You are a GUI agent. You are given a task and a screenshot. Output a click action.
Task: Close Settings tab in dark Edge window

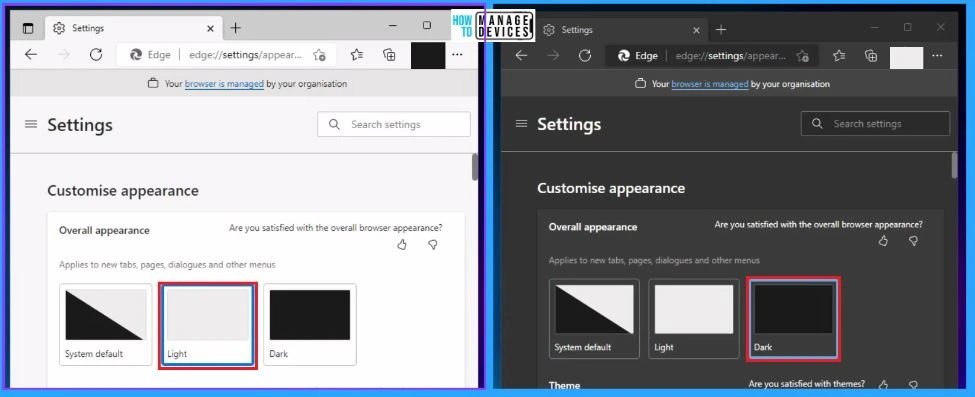pyautogui.click(x=696, y=29)
